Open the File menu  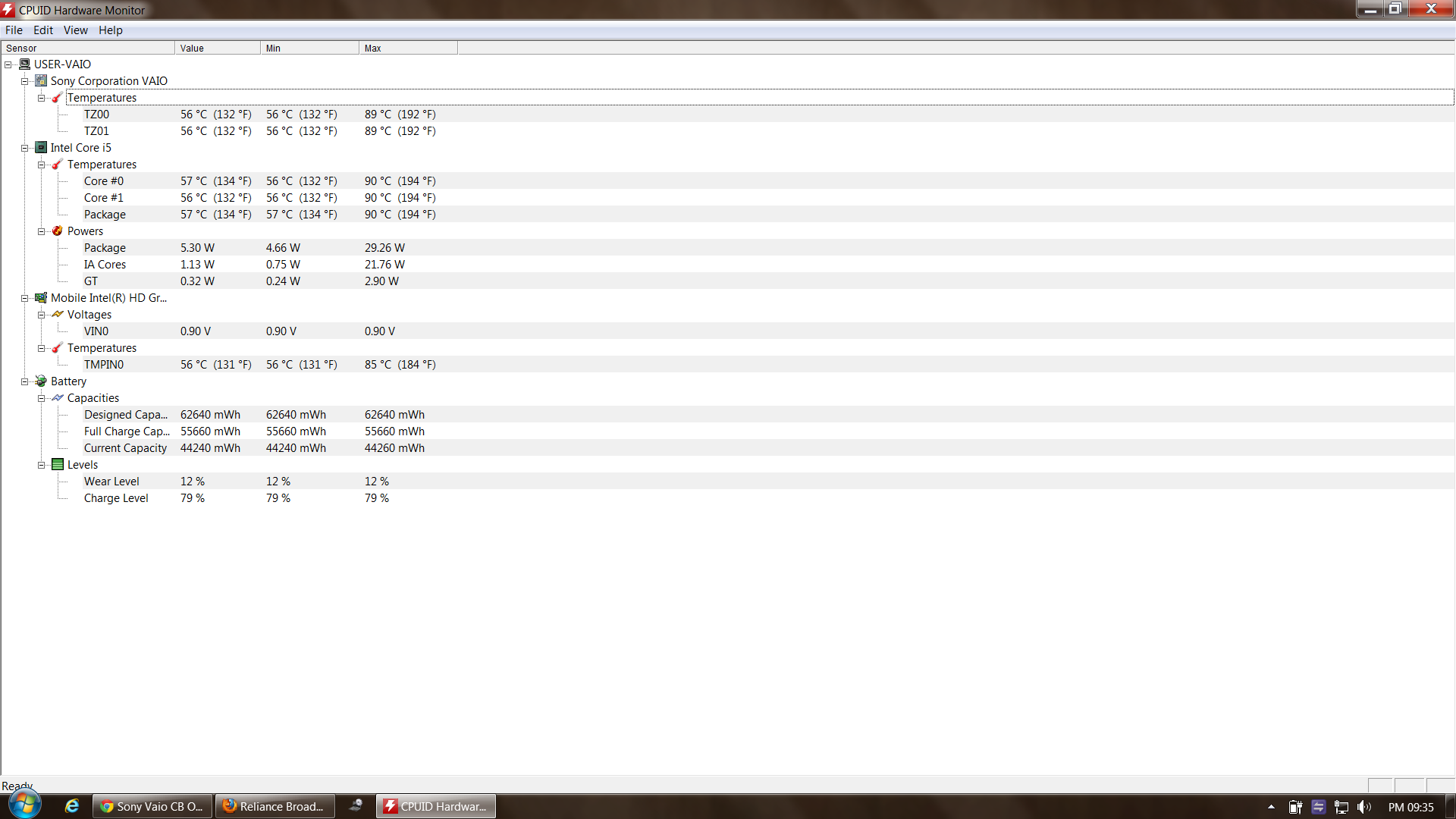tap(14, 30)
